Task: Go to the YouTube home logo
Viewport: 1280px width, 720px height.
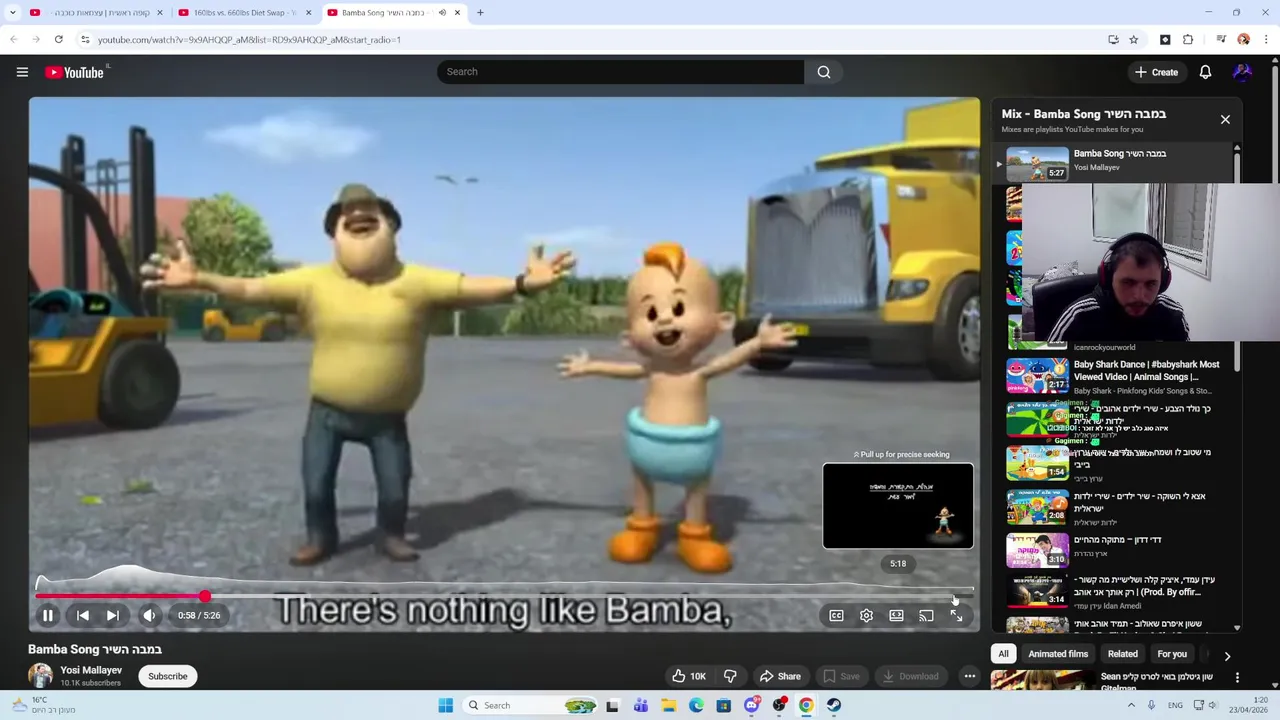Action: tap(75, 72)
